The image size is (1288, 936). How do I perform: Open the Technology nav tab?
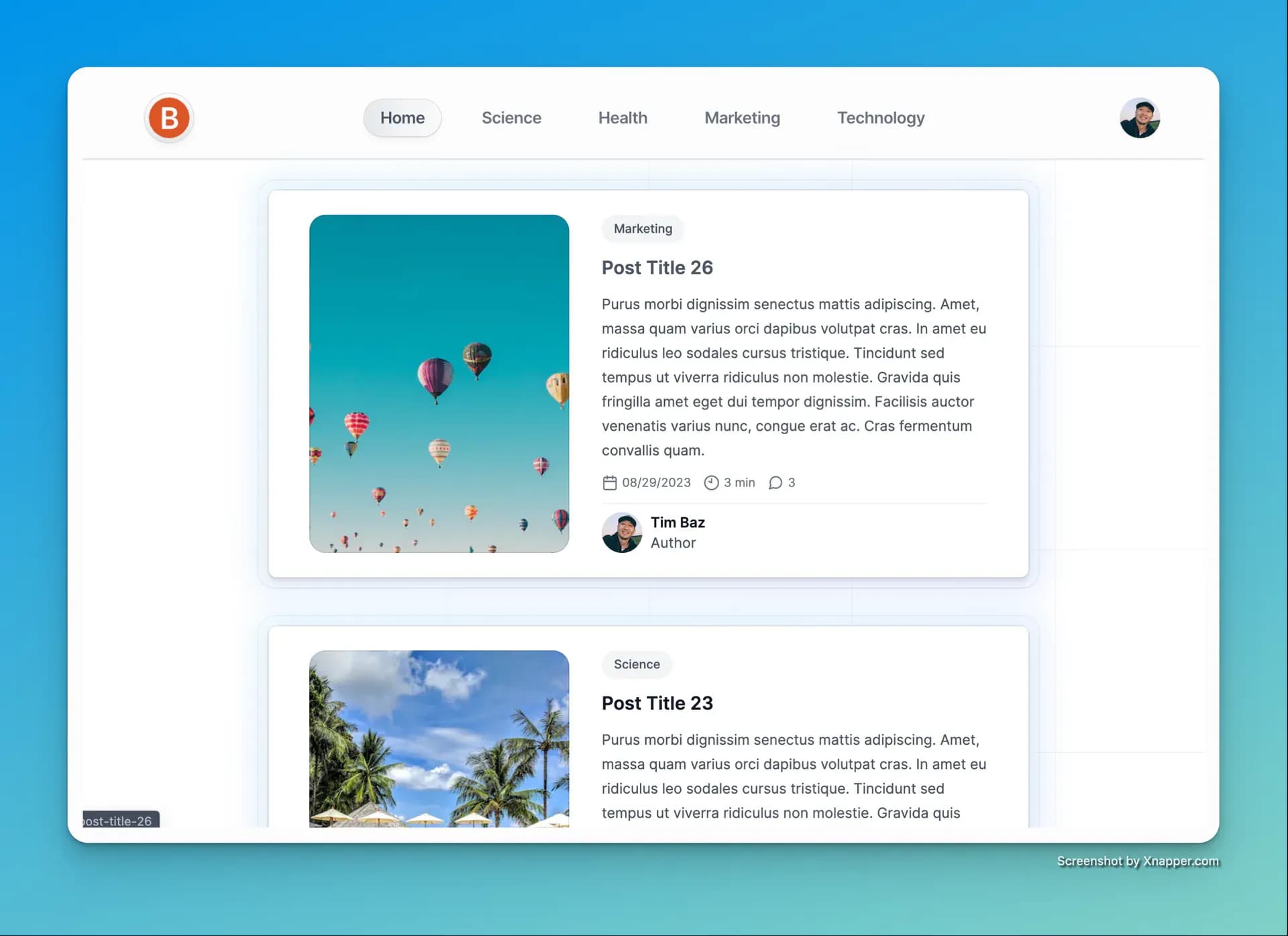881,118
